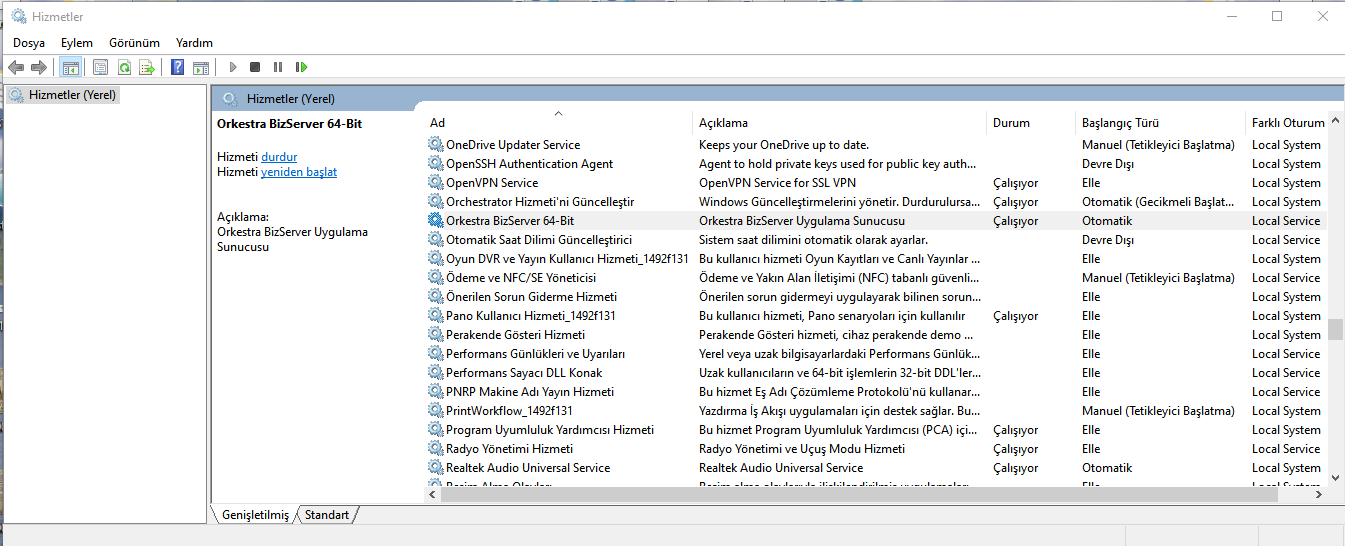Switch to the Standart tab
Image resolution: width=1345 pixels, height=546 pixels.
[x=327, y=515]
